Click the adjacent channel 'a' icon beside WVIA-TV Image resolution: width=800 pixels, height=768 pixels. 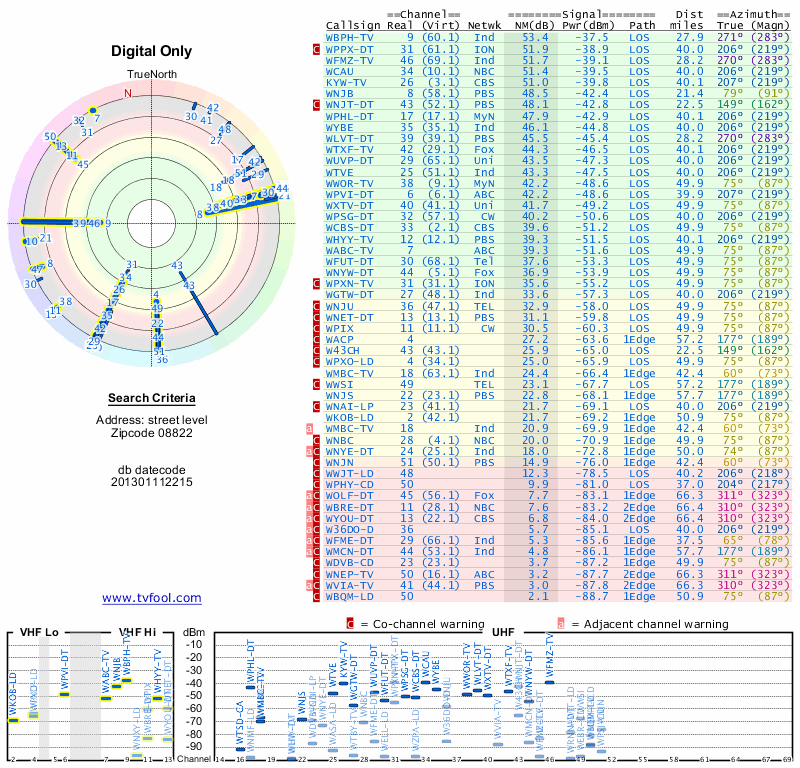pyautogui.click(x=310, y=585)
